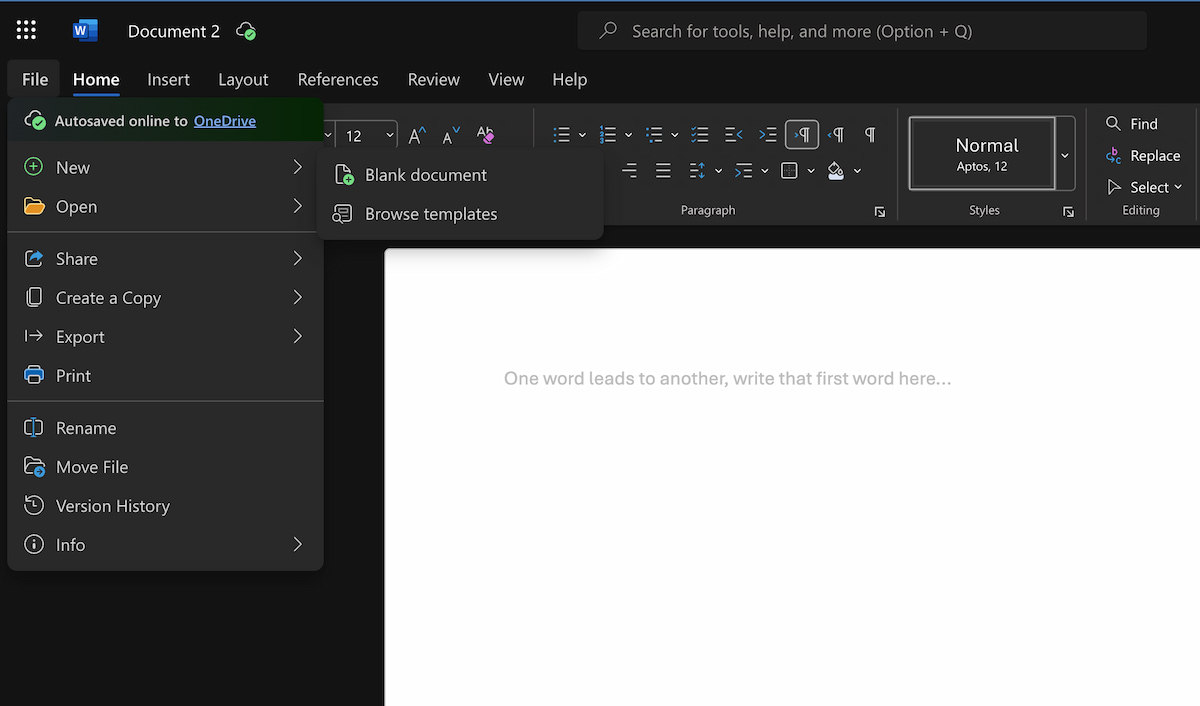Toggle the show paragraph marks button
This screenshot has width=1200, height=706.
pyautogui.click(x=868, y=133)
